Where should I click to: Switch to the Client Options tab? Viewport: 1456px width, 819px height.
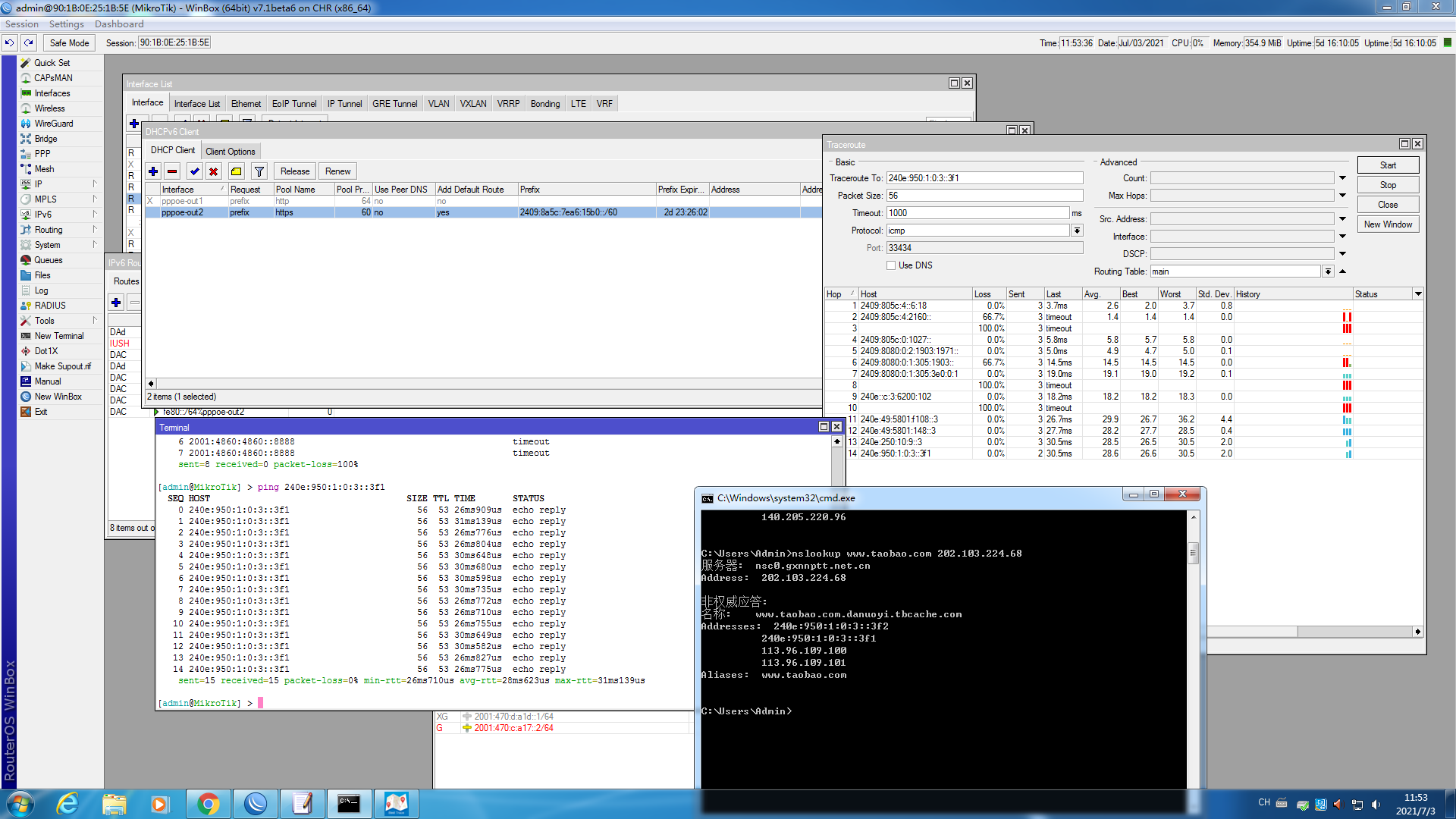pos(230,152)
